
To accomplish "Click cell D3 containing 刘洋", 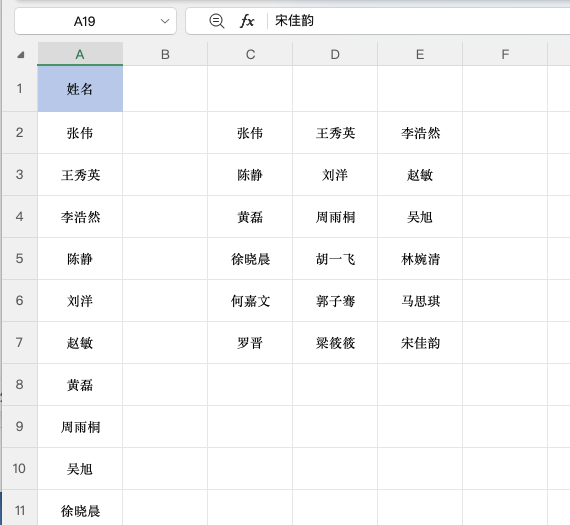I will 335,175.
